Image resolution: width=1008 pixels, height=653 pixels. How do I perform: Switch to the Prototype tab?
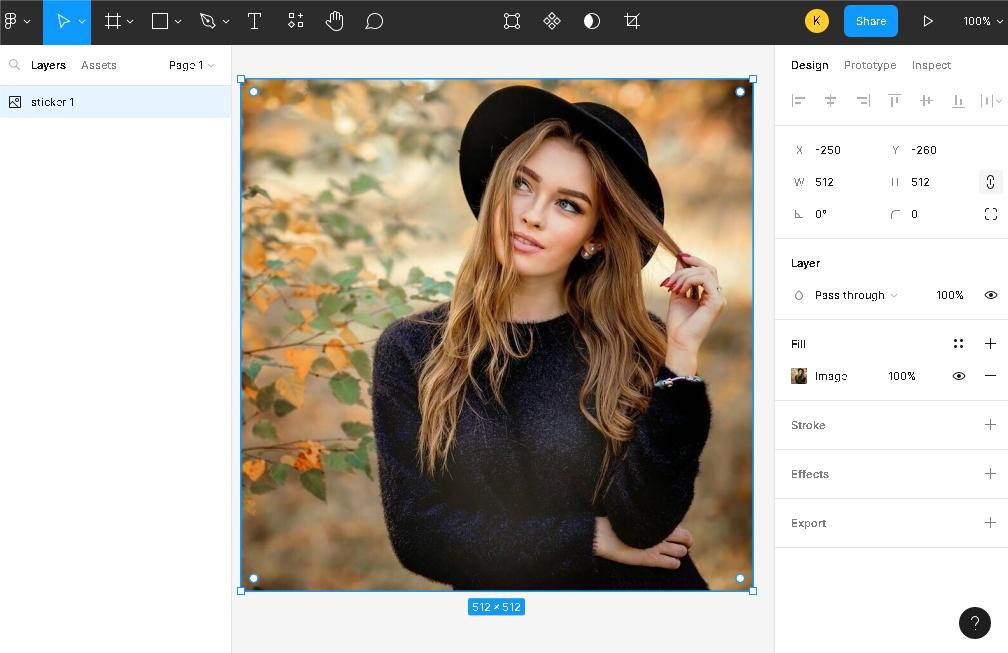869,65
